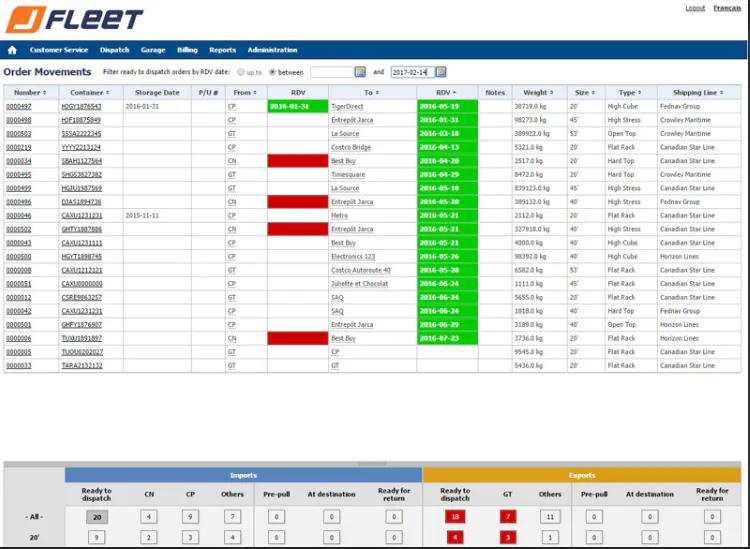
Task: Click the JFleet logo
Action: pos(74,19)
